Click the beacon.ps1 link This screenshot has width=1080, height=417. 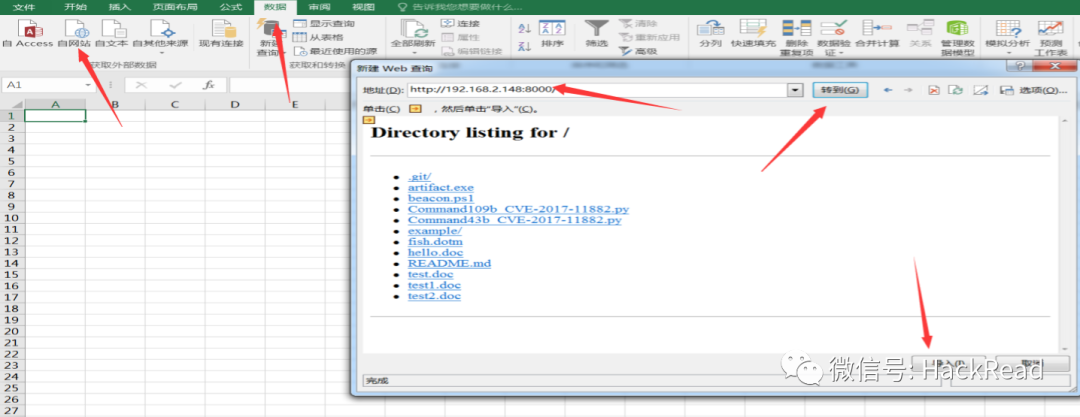click(441, 199)
